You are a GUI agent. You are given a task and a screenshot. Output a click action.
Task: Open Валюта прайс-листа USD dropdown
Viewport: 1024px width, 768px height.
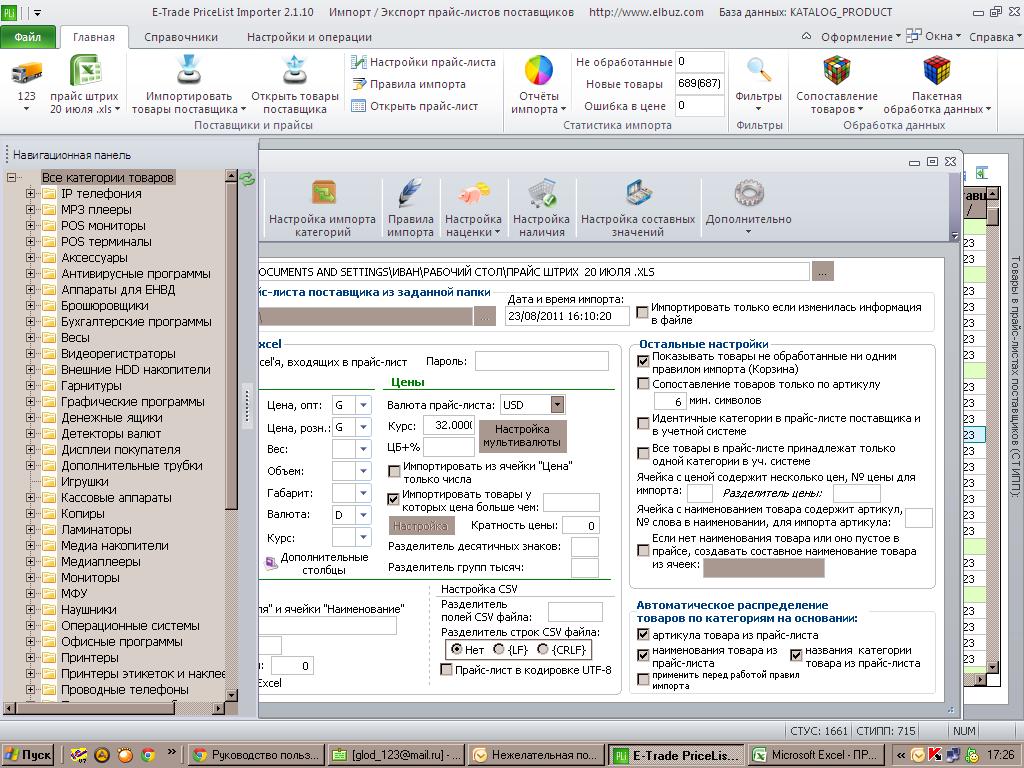[557, 405]
